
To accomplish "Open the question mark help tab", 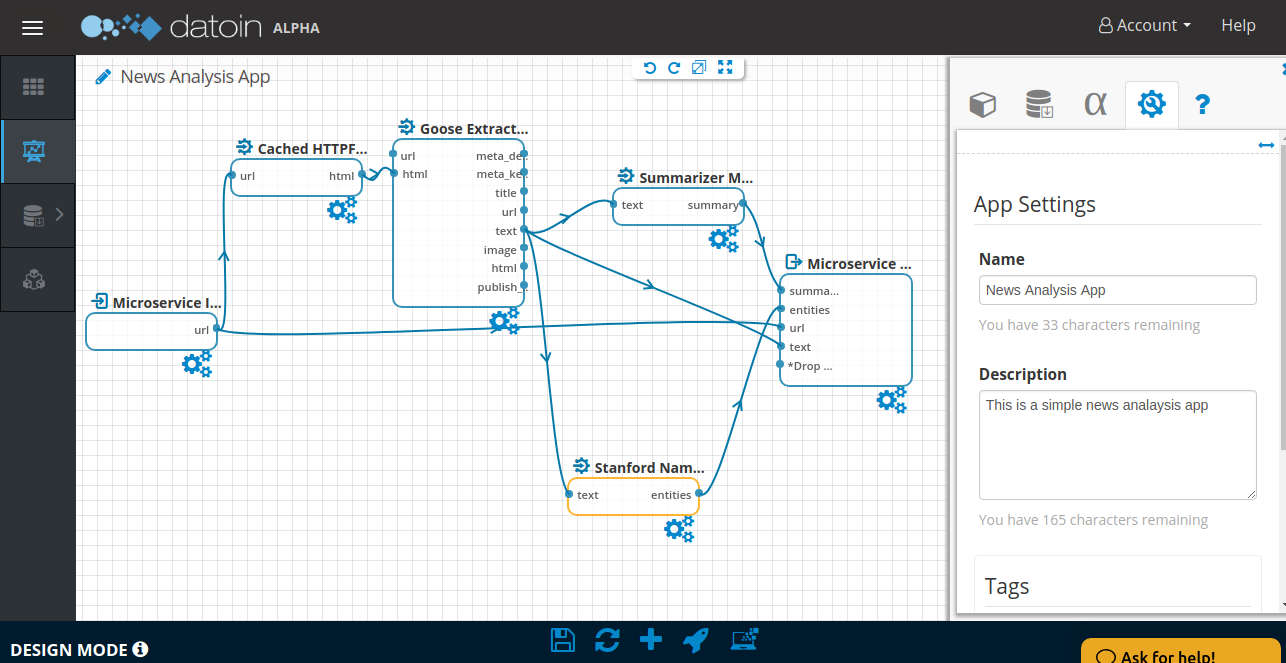I will pos(1203,104).
